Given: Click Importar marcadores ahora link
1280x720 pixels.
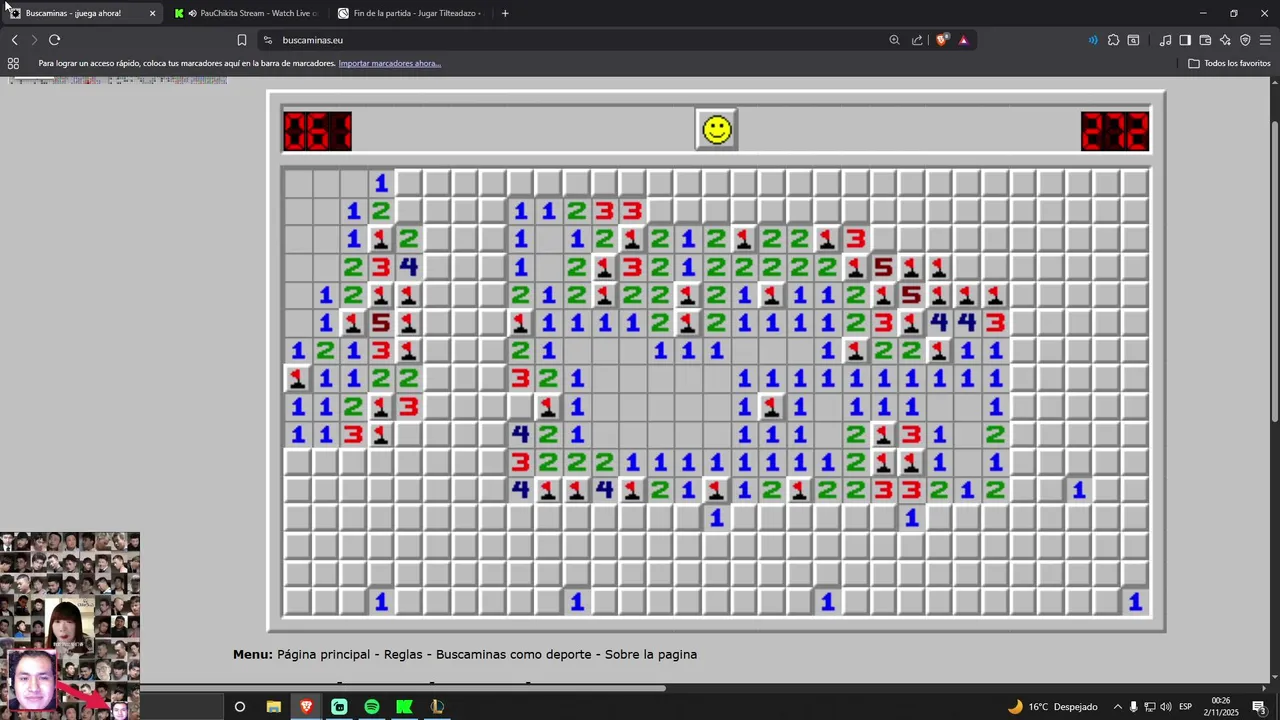Looking at the screenshot, I should click(389, 63).
